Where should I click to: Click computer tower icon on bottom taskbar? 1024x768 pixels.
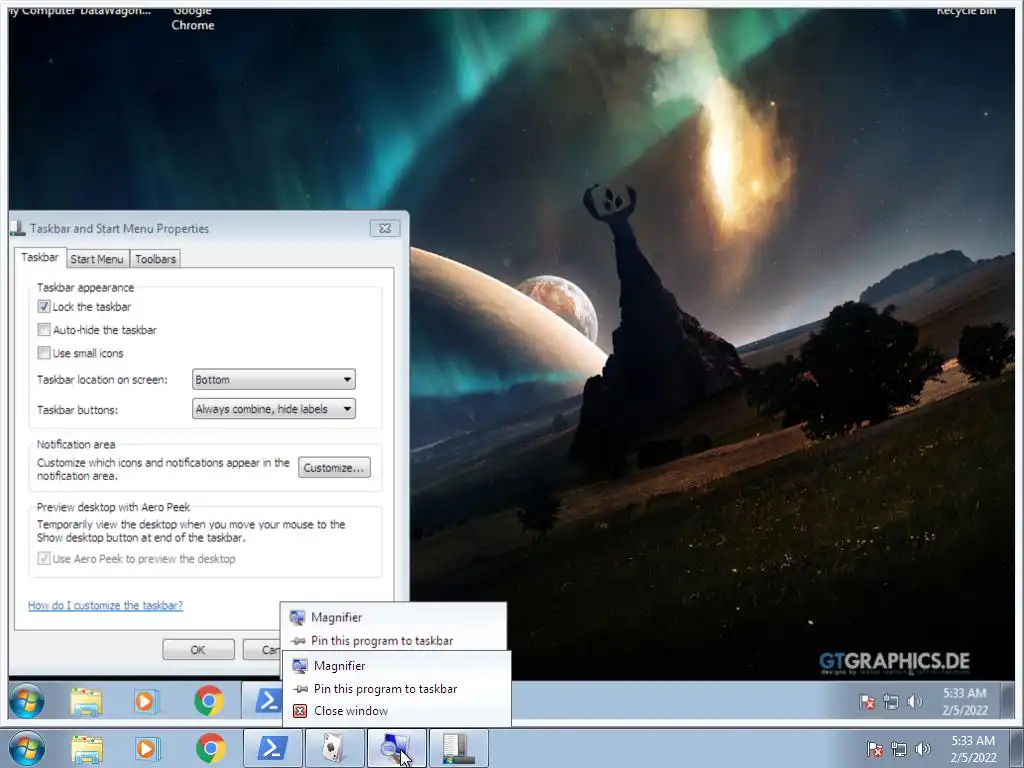point(458,748)
